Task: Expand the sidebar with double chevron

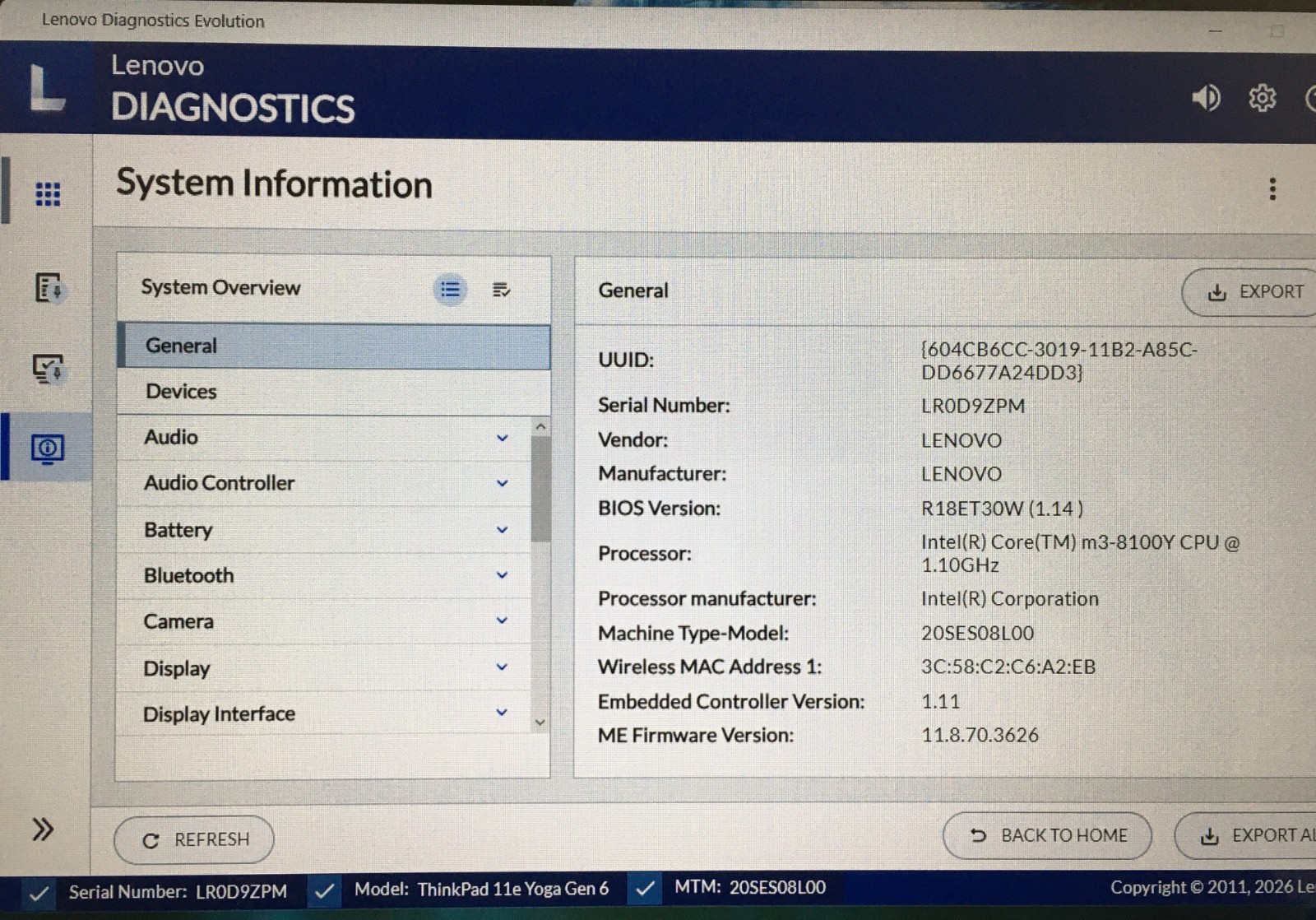Action: pyautogui.click(x=43, y=829)
